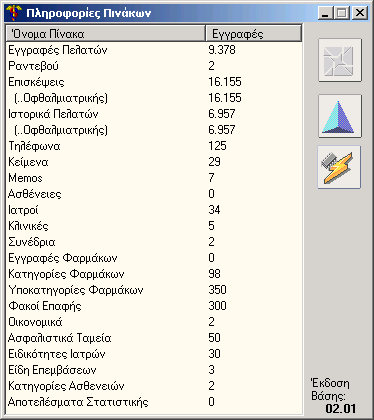Image resolution: width=374 pixels, height=420 pixels.
Task: Select the 'Υποκατηγορίες Φαρμάκων' row
Action: point(154,290)
